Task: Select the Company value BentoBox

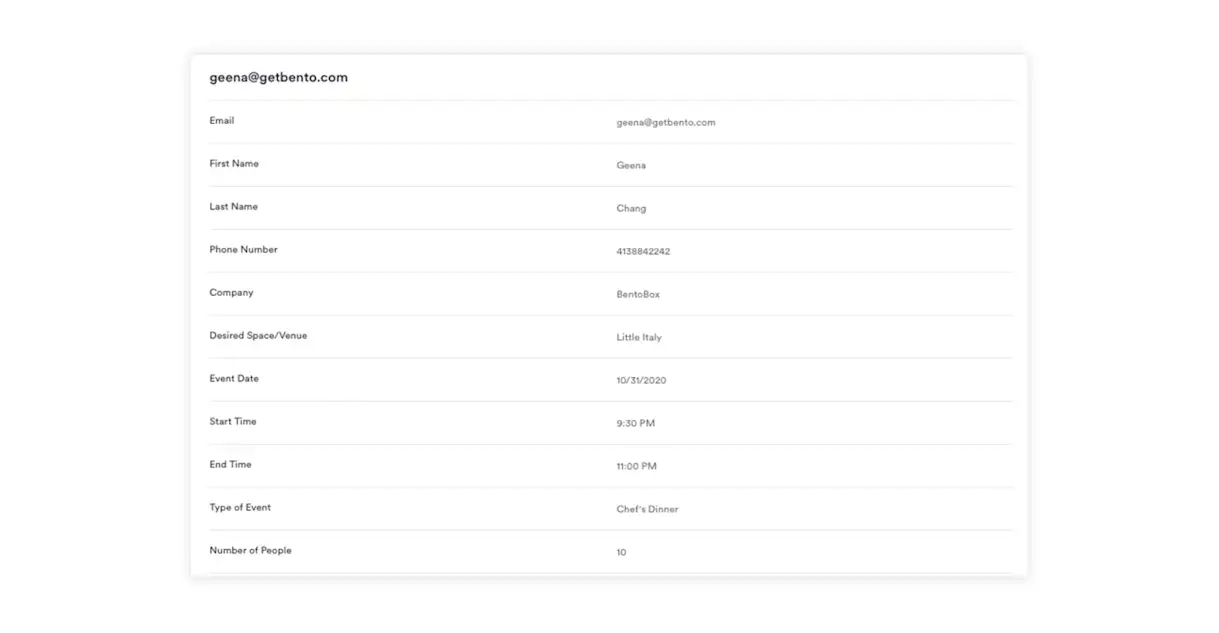Action: [638, 294]
